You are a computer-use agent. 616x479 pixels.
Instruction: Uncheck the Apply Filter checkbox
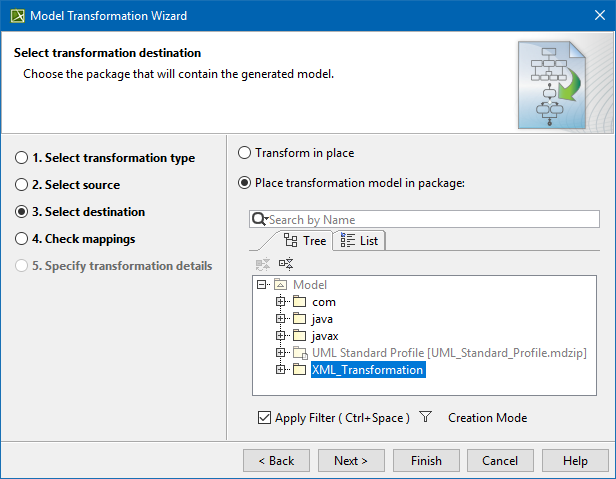[264, 418]
